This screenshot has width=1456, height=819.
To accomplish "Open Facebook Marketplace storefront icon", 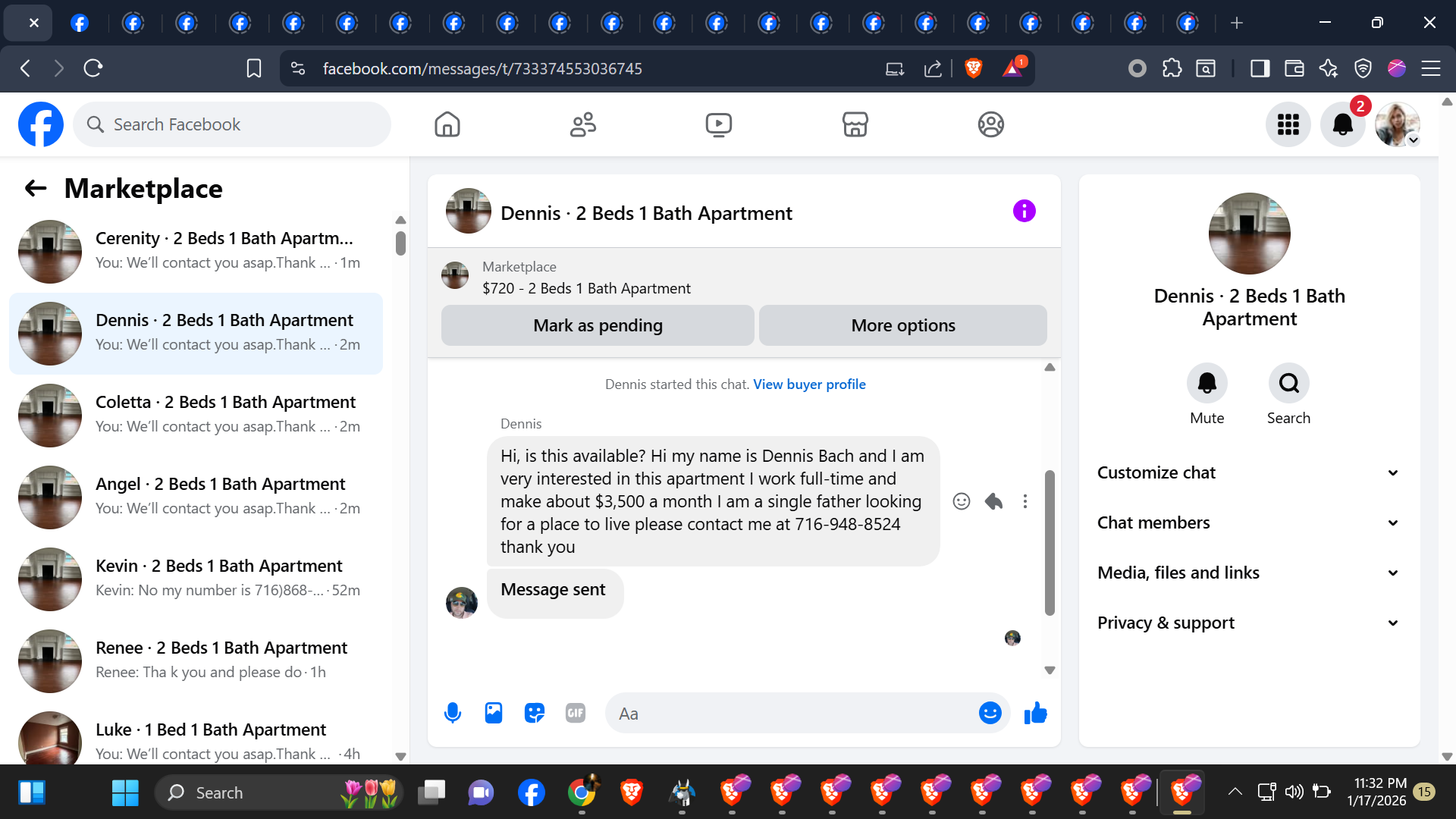I will point(855,124).
